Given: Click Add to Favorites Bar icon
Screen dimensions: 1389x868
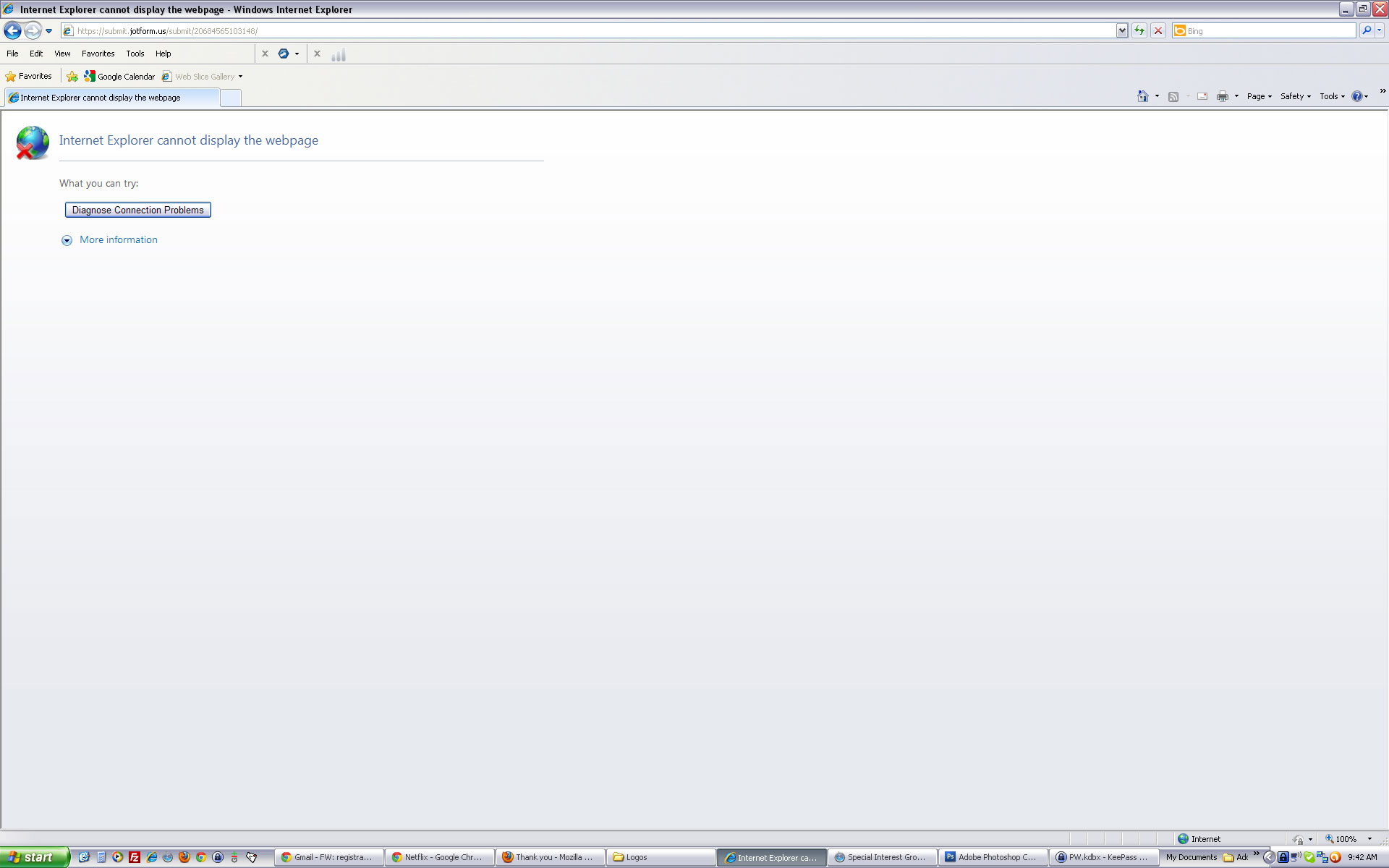Looking at the screenshot, I should pos(72,76).
